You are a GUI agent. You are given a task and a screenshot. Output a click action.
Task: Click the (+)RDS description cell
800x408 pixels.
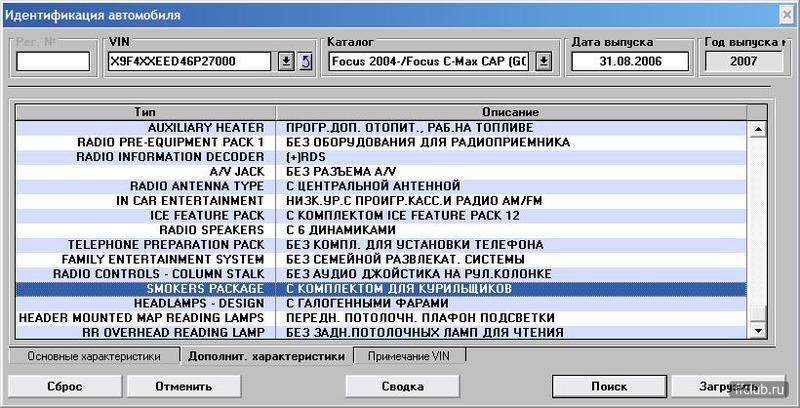point(305,157)
